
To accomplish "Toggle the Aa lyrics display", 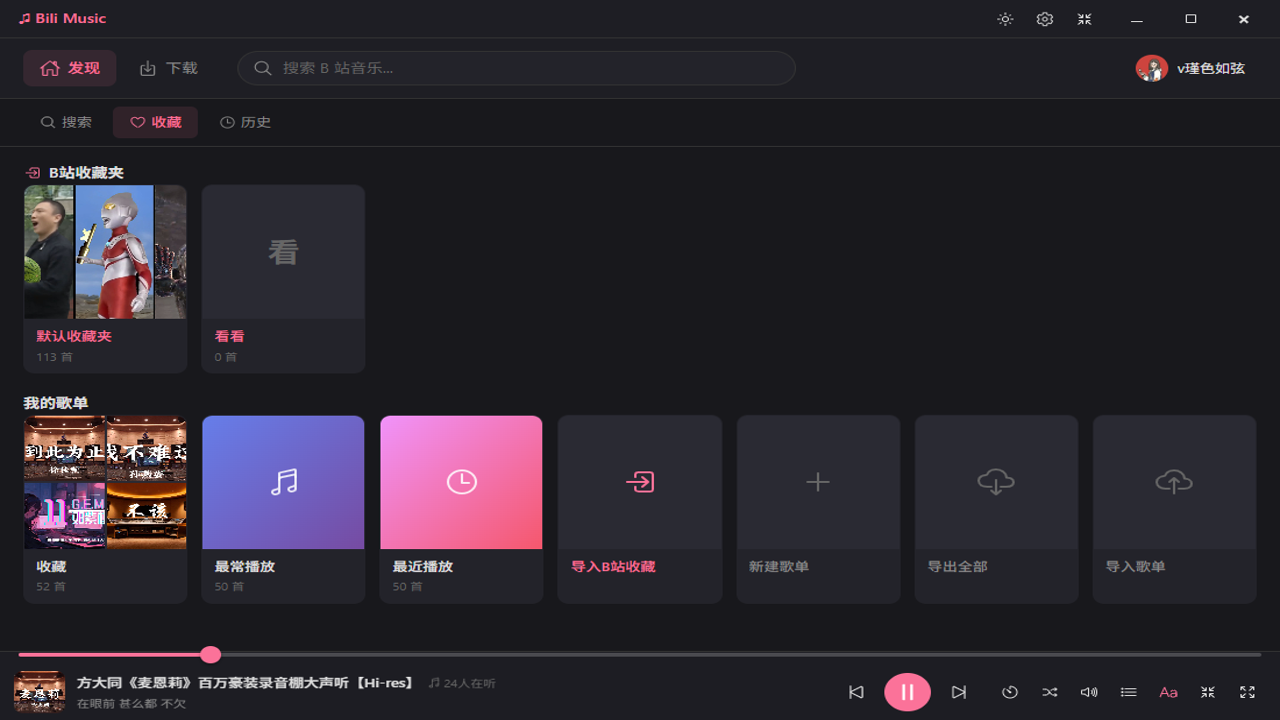I will [1168, 692].
